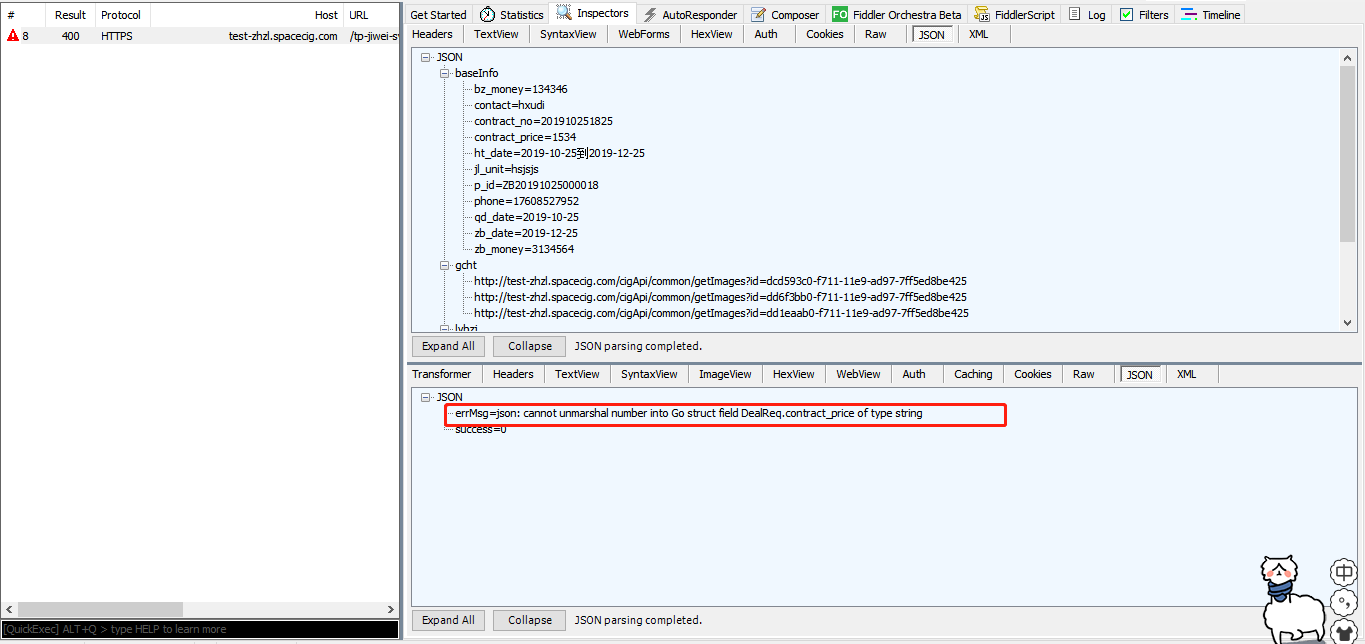The width and height of the screenshot is (1365, 644).
Task: Click the red warning icon on session 8
Action: pos(13,35)
